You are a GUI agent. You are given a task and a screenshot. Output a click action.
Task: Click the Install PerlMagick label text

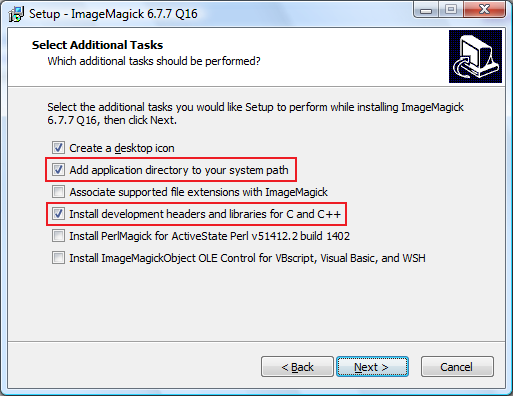[x=210, y=236]
